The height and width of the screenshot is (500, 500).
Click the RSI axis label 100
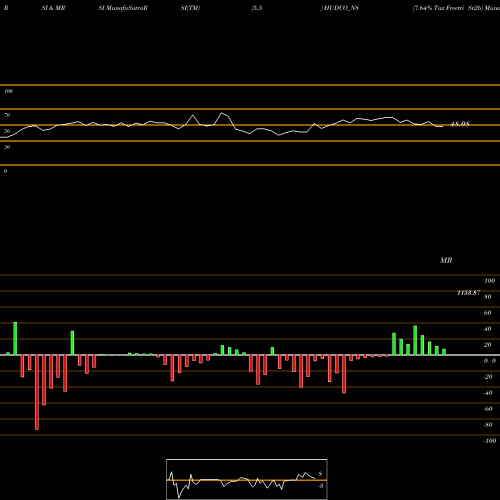click(8, 91)
